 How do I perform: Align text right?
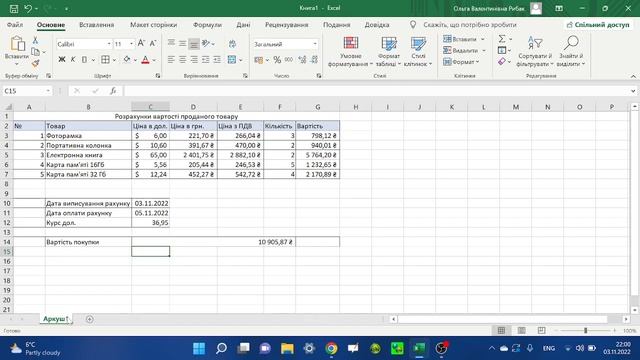tap(194, 60)
